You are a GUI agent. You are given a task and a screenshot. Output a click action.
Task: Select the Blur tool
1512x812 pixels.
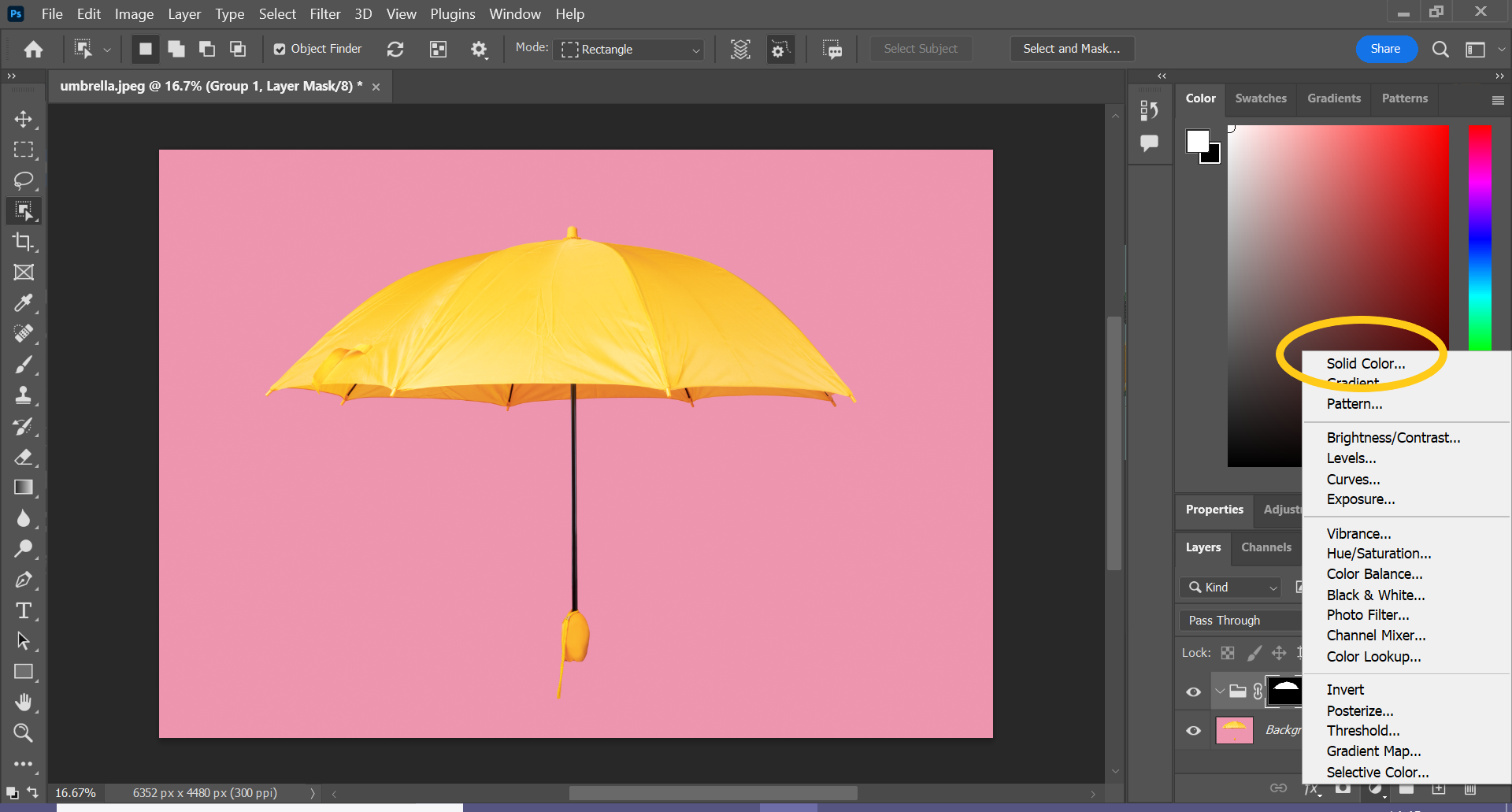coord(24,518)
